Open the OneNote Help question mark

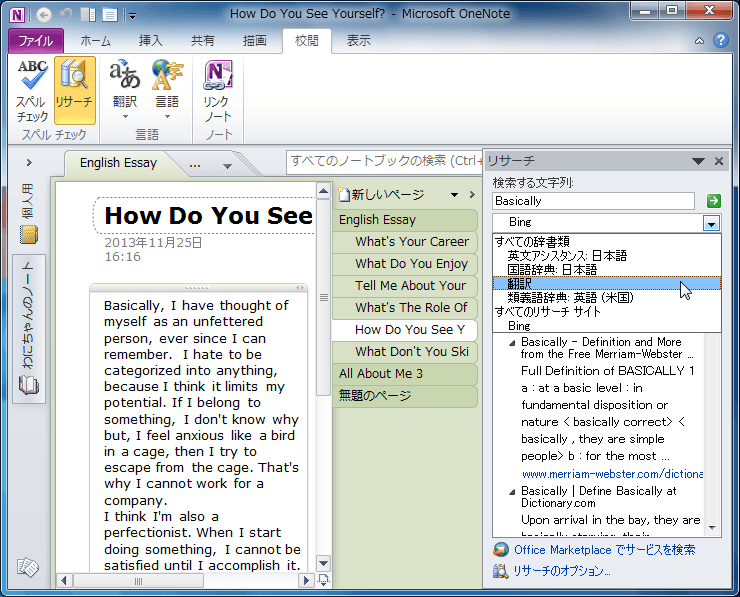pyautogui.click(x=721, y=41)
